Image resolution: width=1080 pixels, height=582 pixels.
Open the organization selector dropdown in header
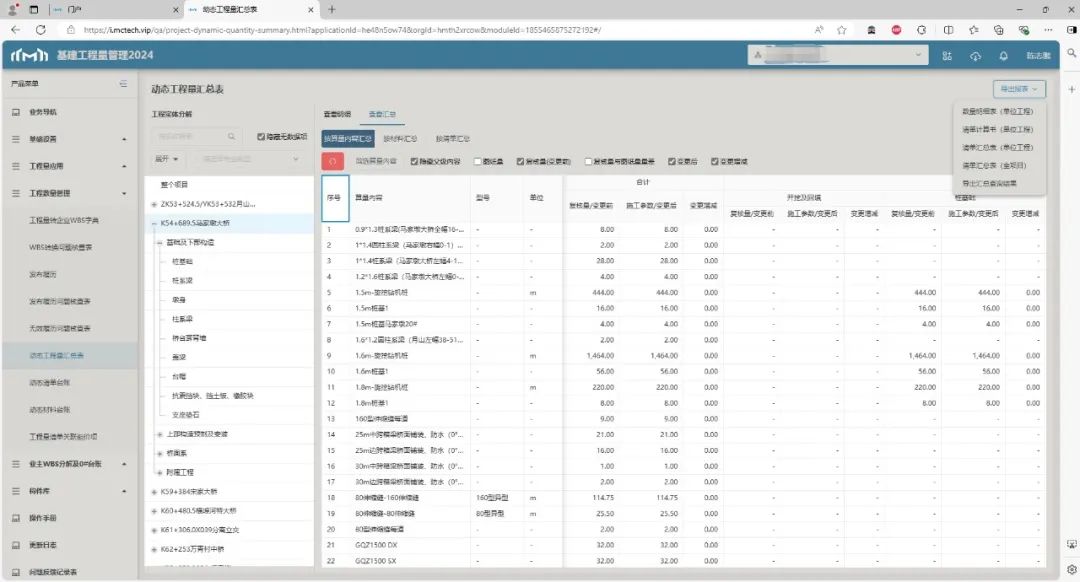(x=838, y=55)
